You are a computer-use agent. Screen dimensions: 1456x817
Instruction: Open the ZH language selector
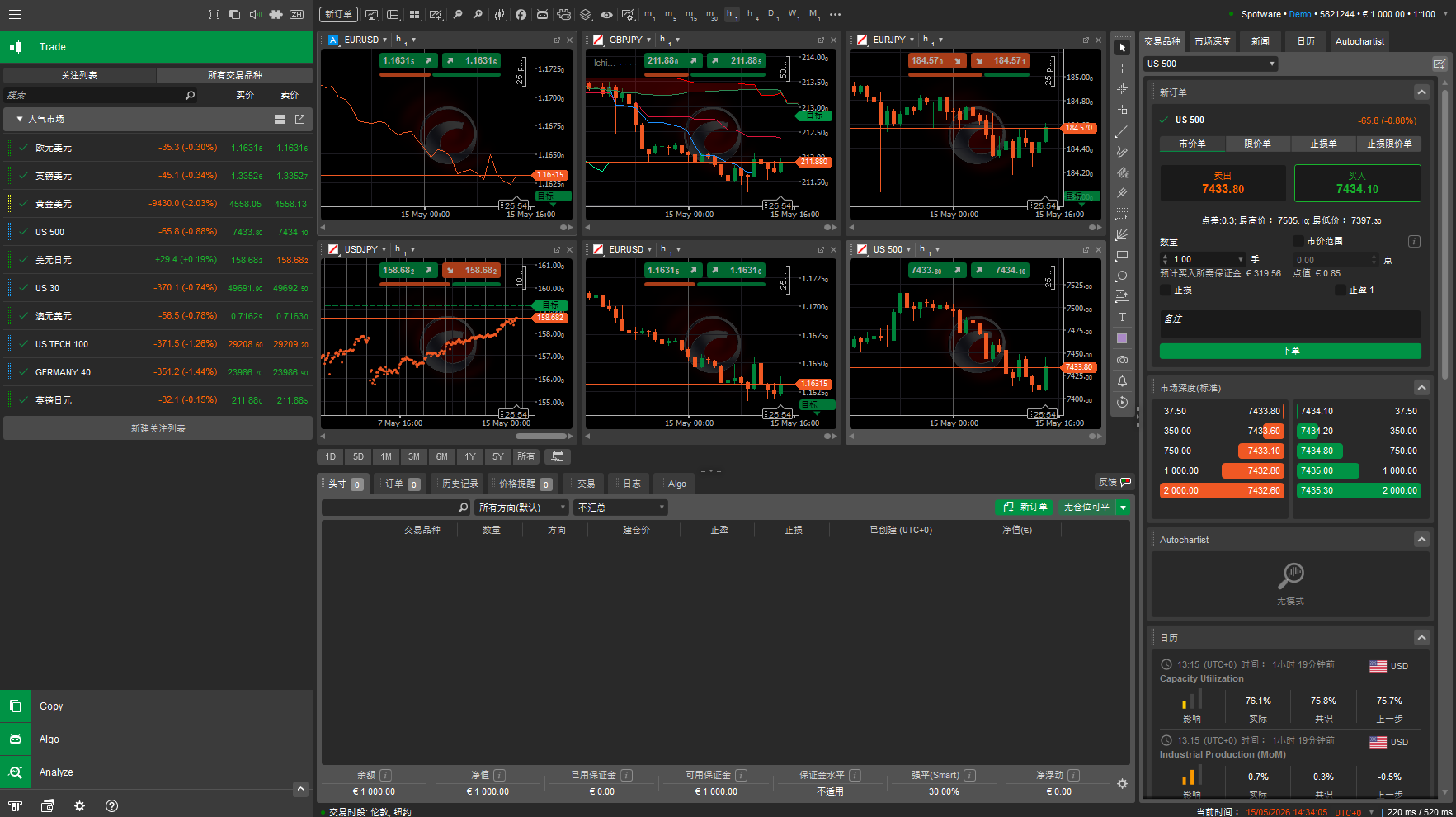click(x=297, y=14)
